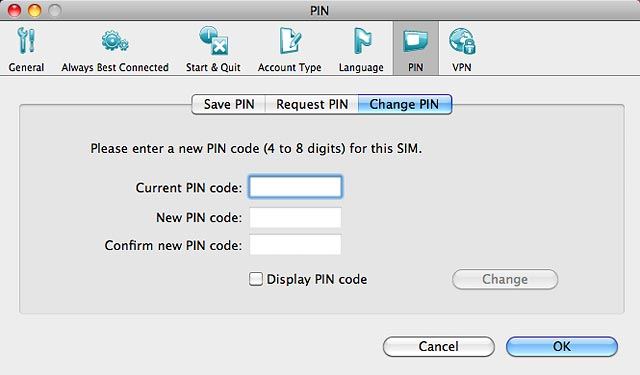Switch to the Save PIN tab
Image resolution: width=640 pixels, height=375 pixels.
click(x=229, y=104)
